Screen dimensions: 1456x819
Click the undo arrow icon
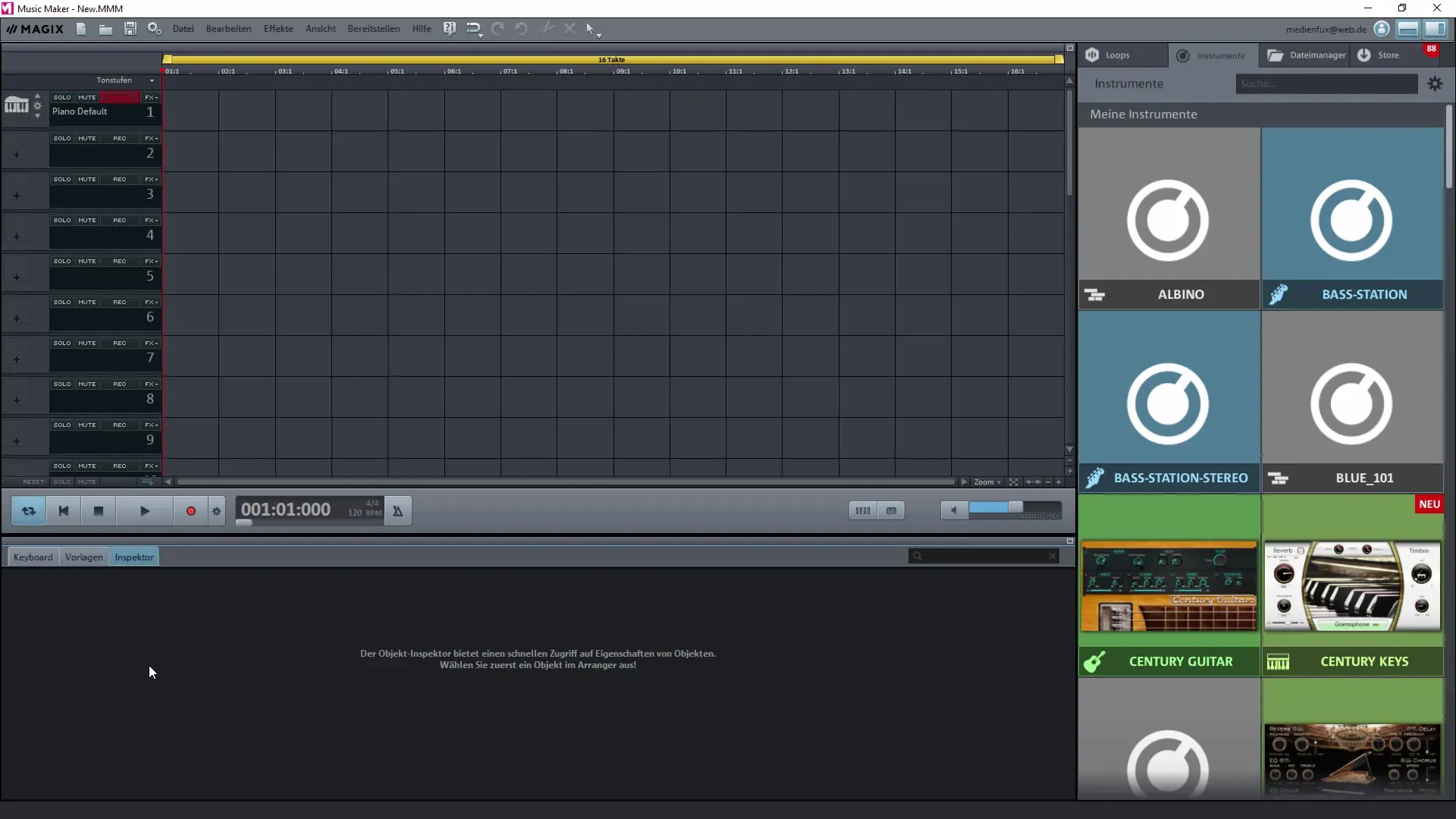coord(521,29)
